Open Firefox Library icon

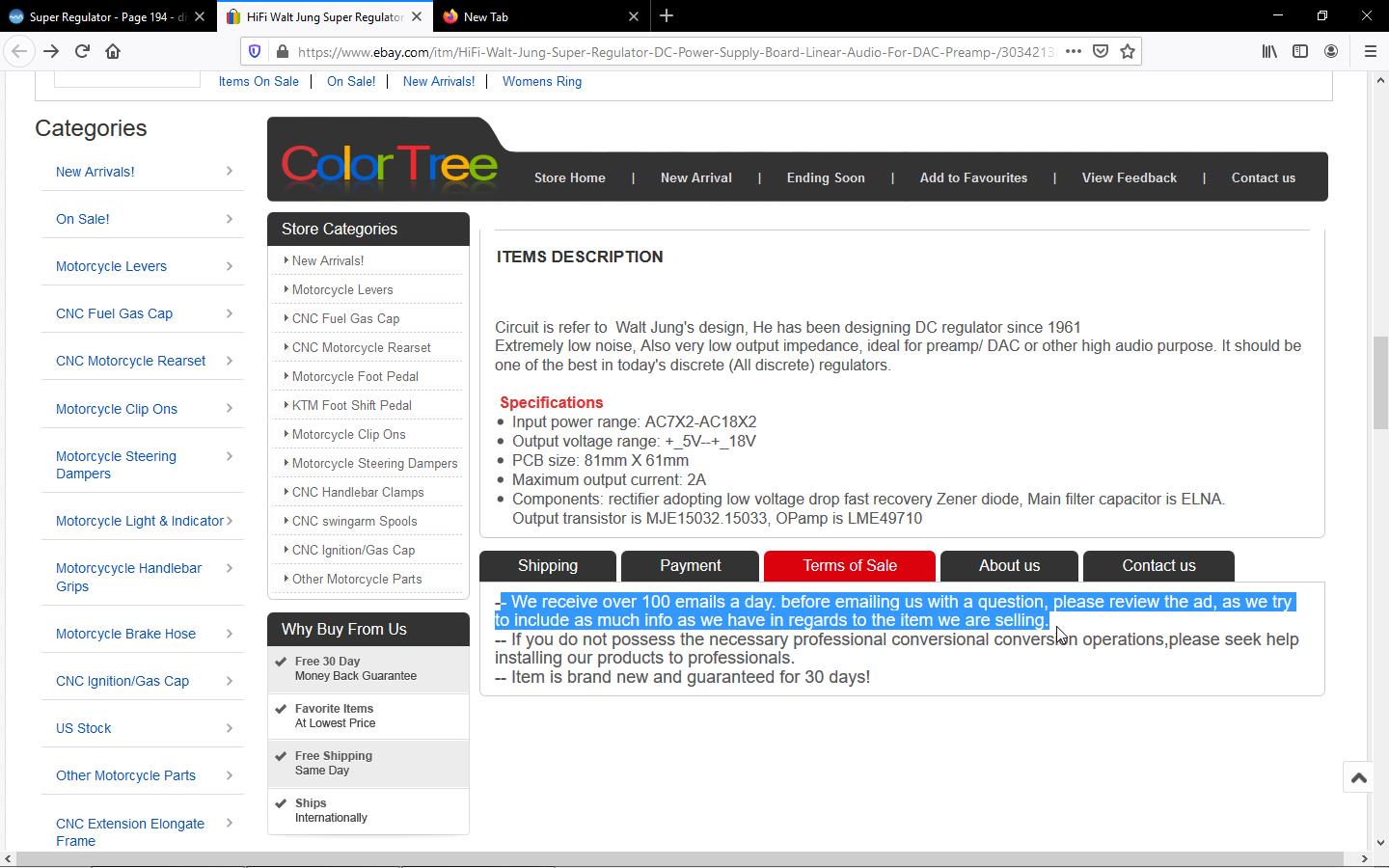[1269, 51]
